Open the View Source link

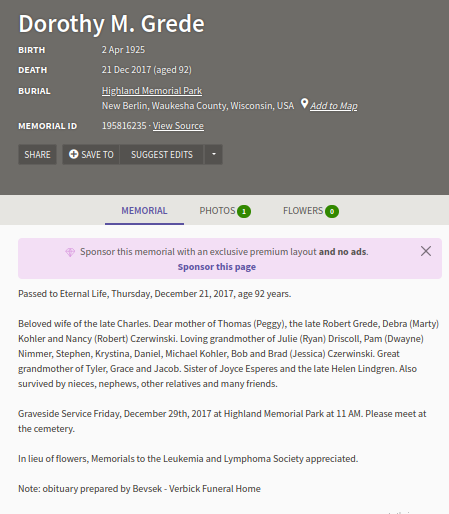click(x=178, y=126)
